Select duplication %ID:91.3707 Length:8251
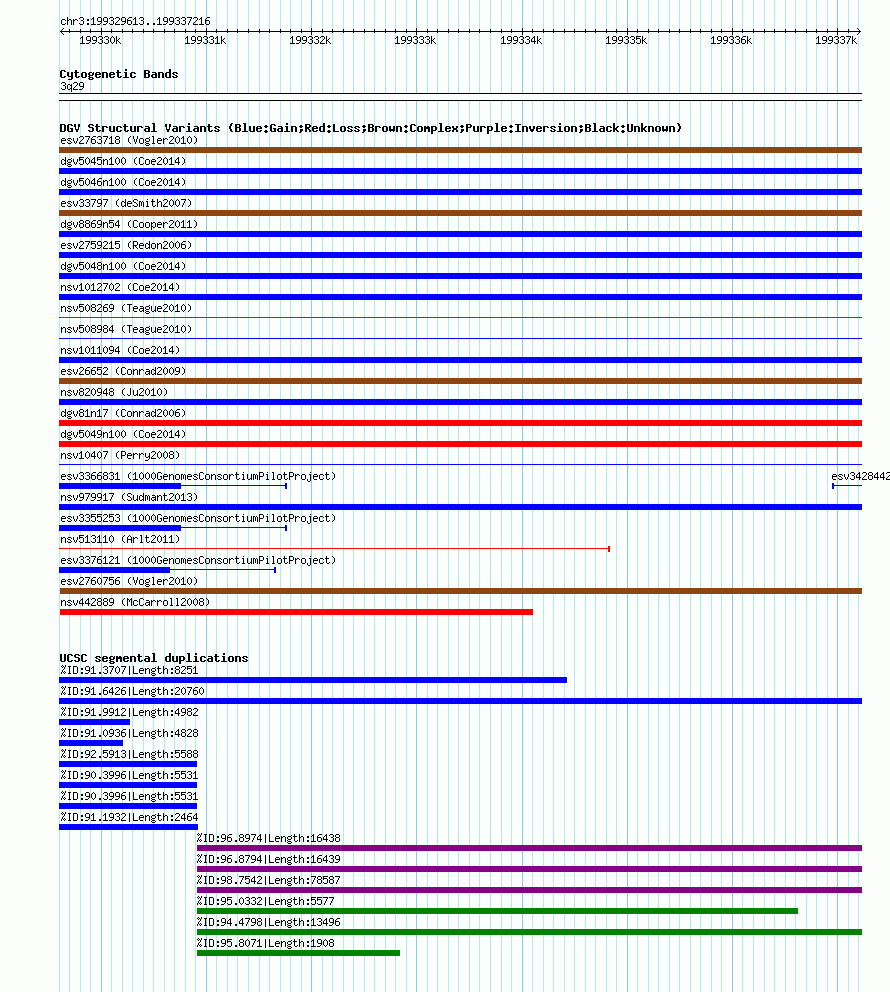 point(129,671)
